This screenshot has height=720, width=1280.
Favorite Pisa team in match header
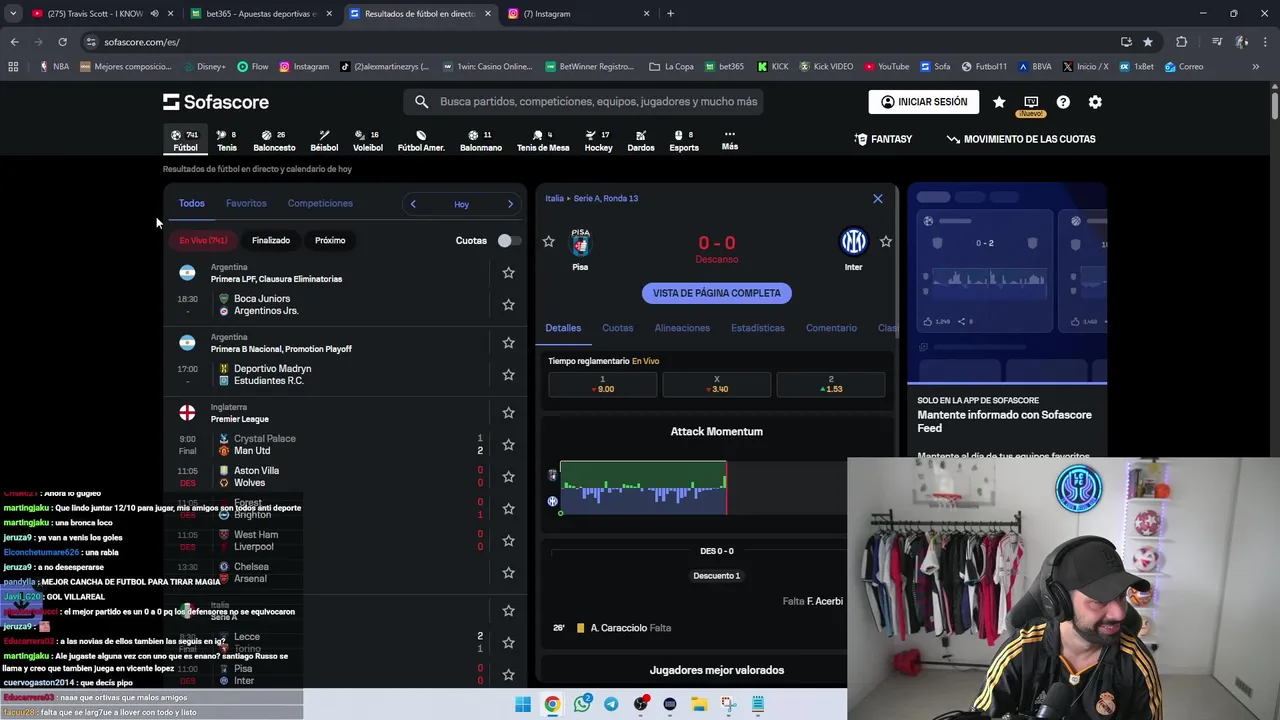548,242
